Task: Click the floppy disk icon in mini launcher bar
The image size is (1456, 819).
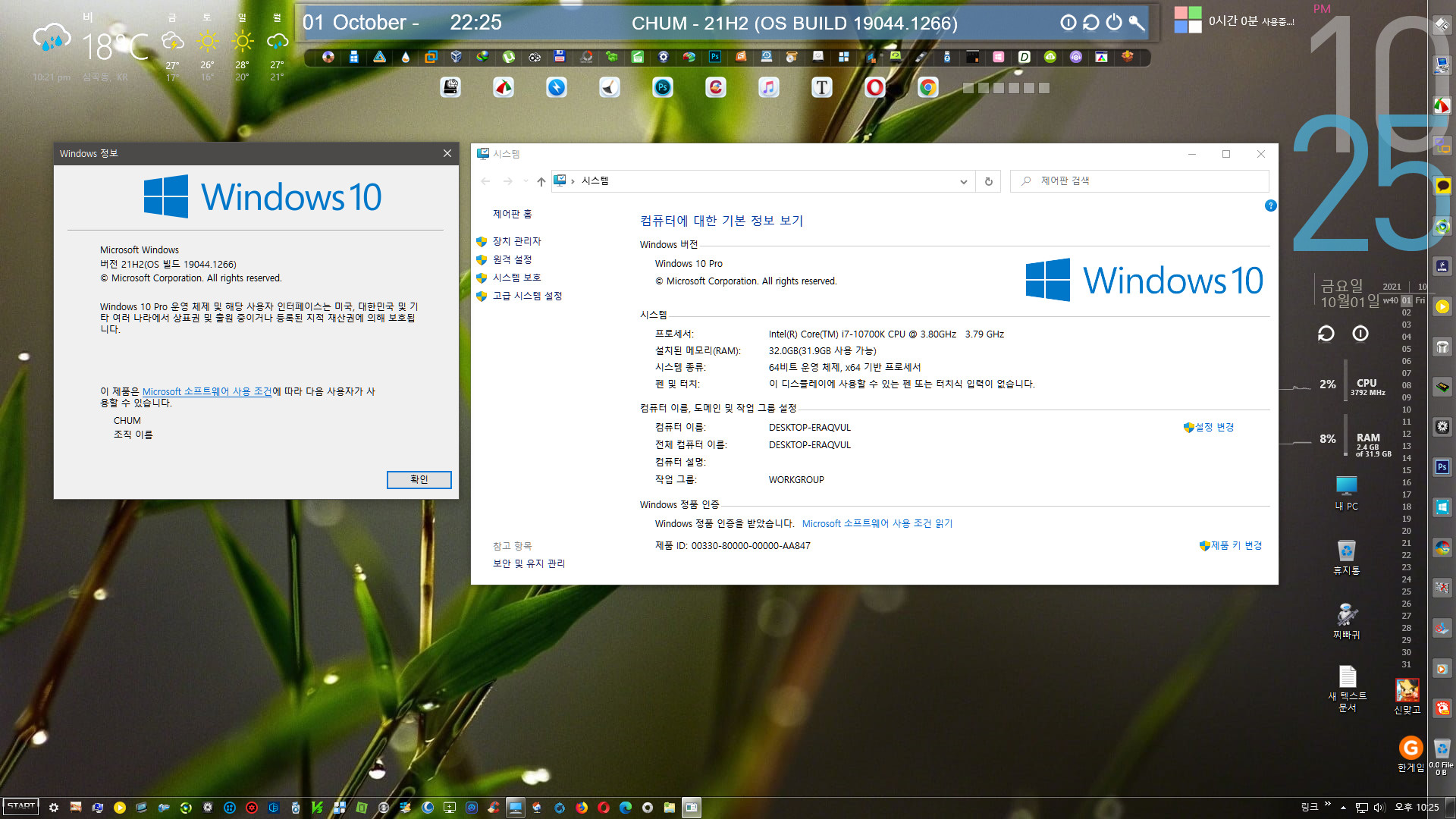Action: pyautogui.click(x=560, y=56)
